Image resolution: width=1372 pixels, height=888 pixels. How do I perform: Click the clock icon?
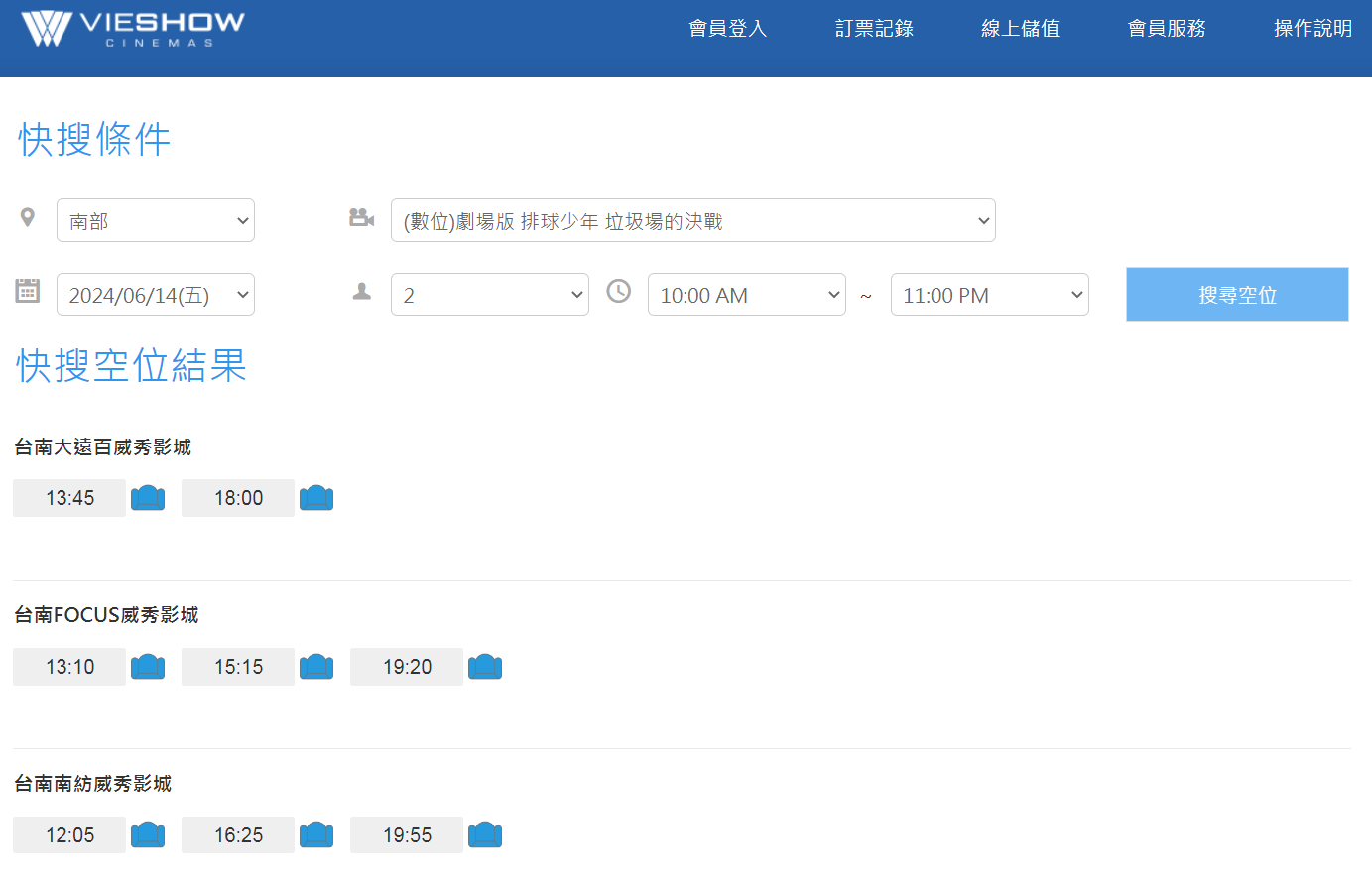(619, 291)
